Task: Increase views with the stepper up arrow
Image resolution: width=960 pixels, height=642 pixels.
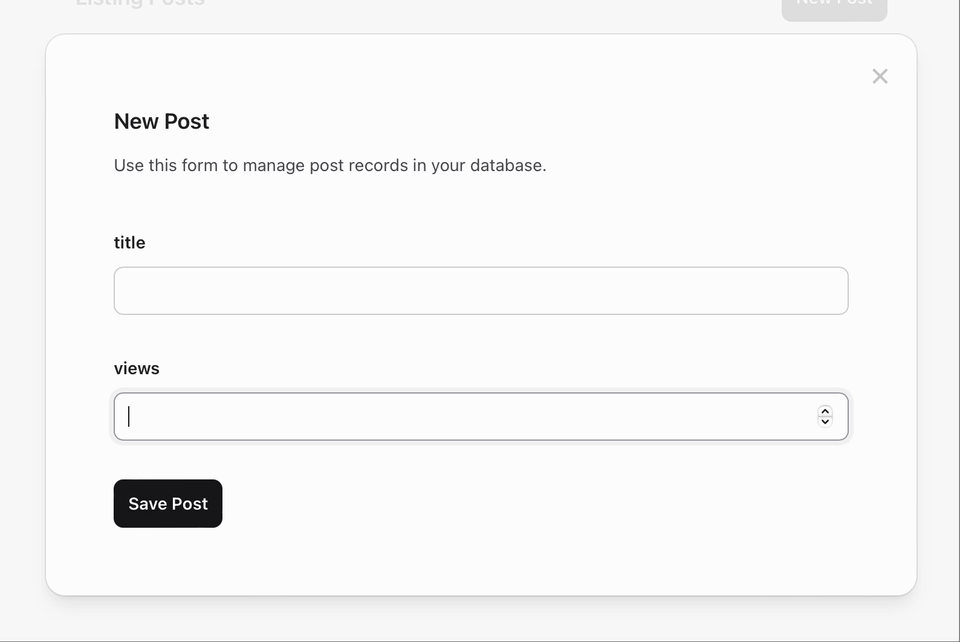Action: (825, 411)
